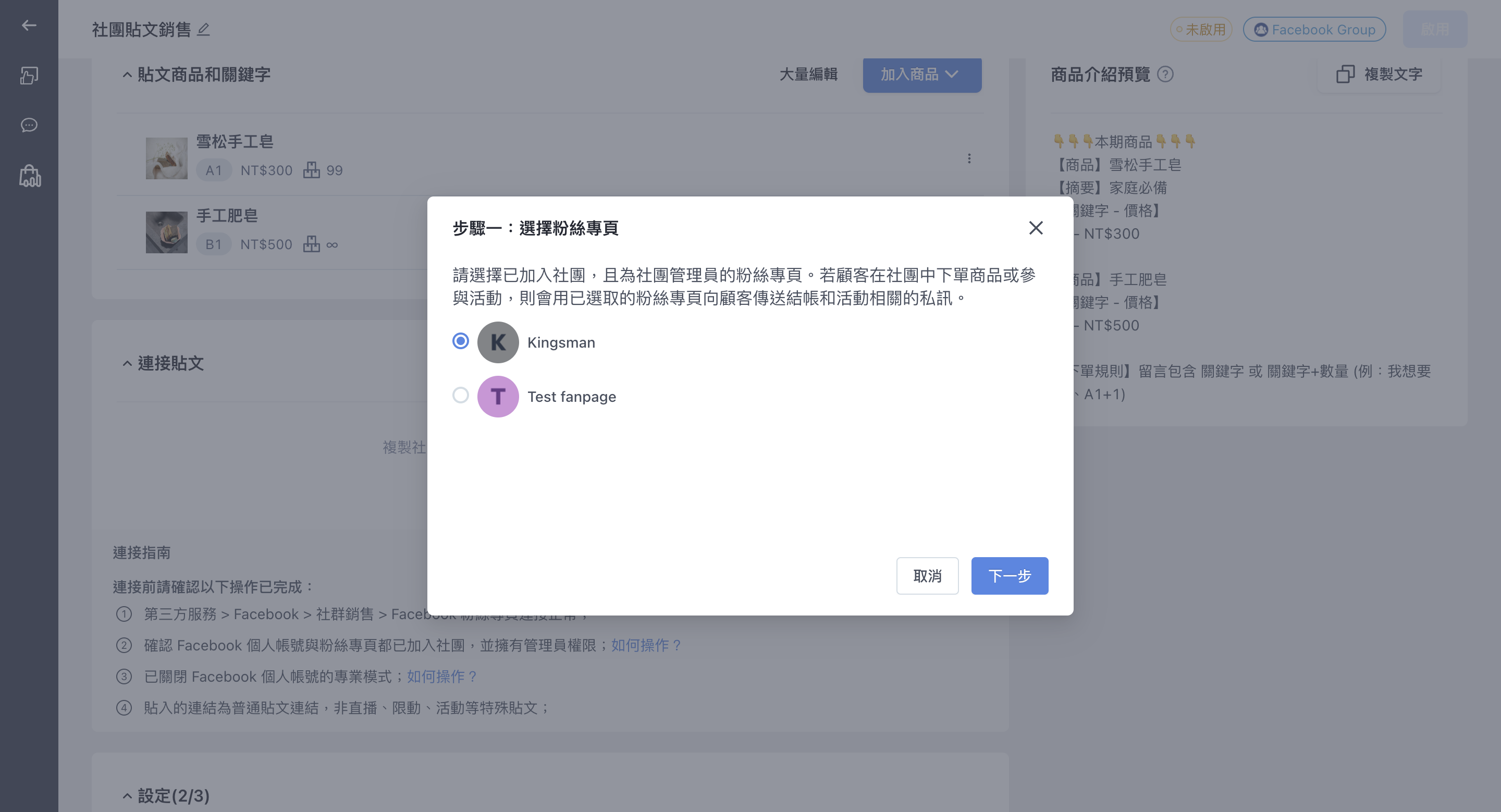This screenshot has height=812, width=1501.
Task: Click the 下一步 button
Action: coord(1009,576)
